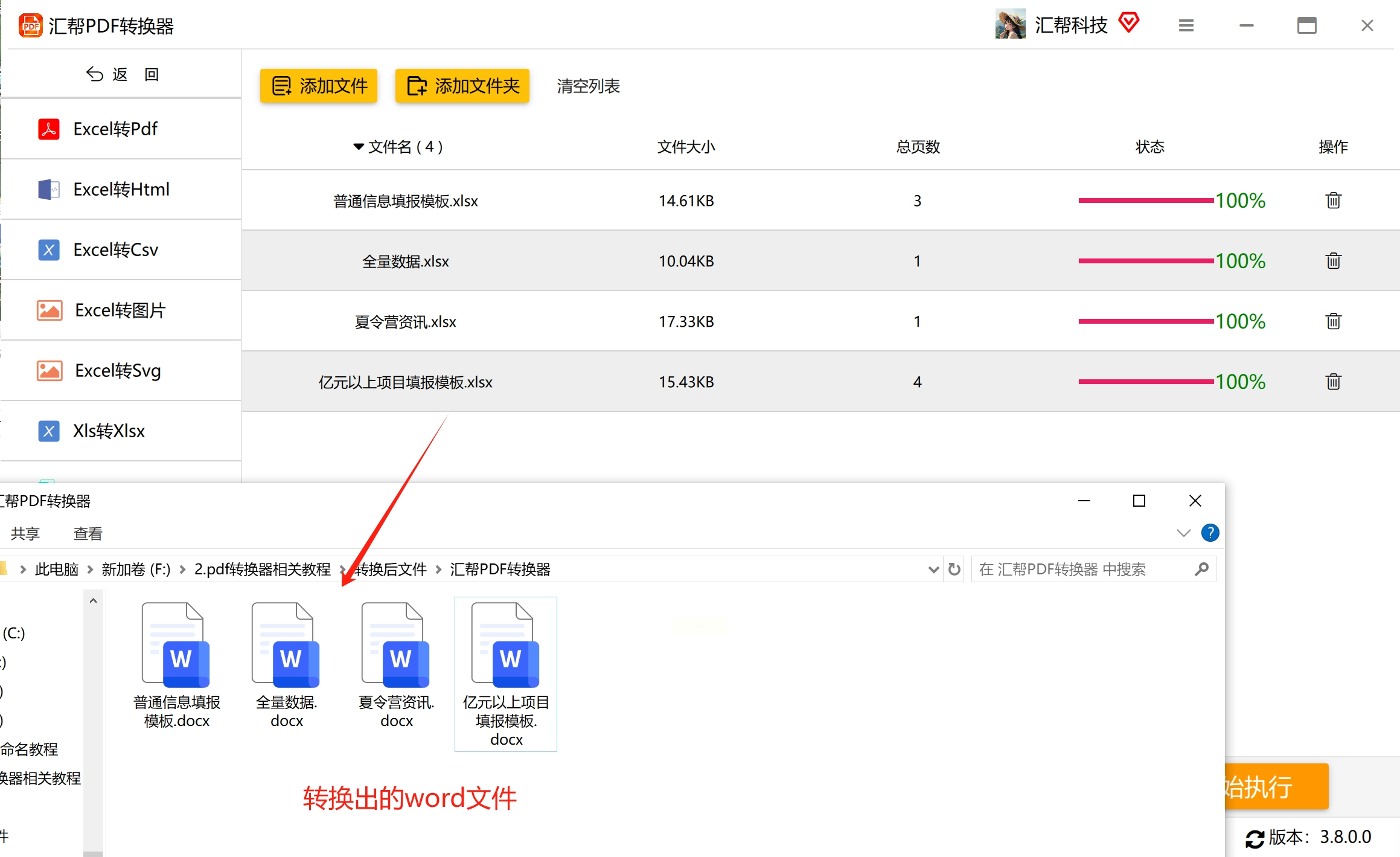Switch to Excel转Csv mode
Screen dimensions: 1400x857
115,249
